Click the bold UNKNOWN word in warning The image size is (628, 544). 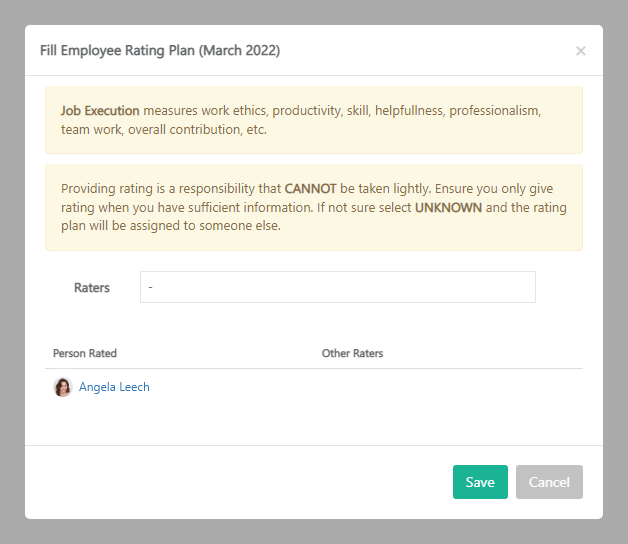[448, 207]
